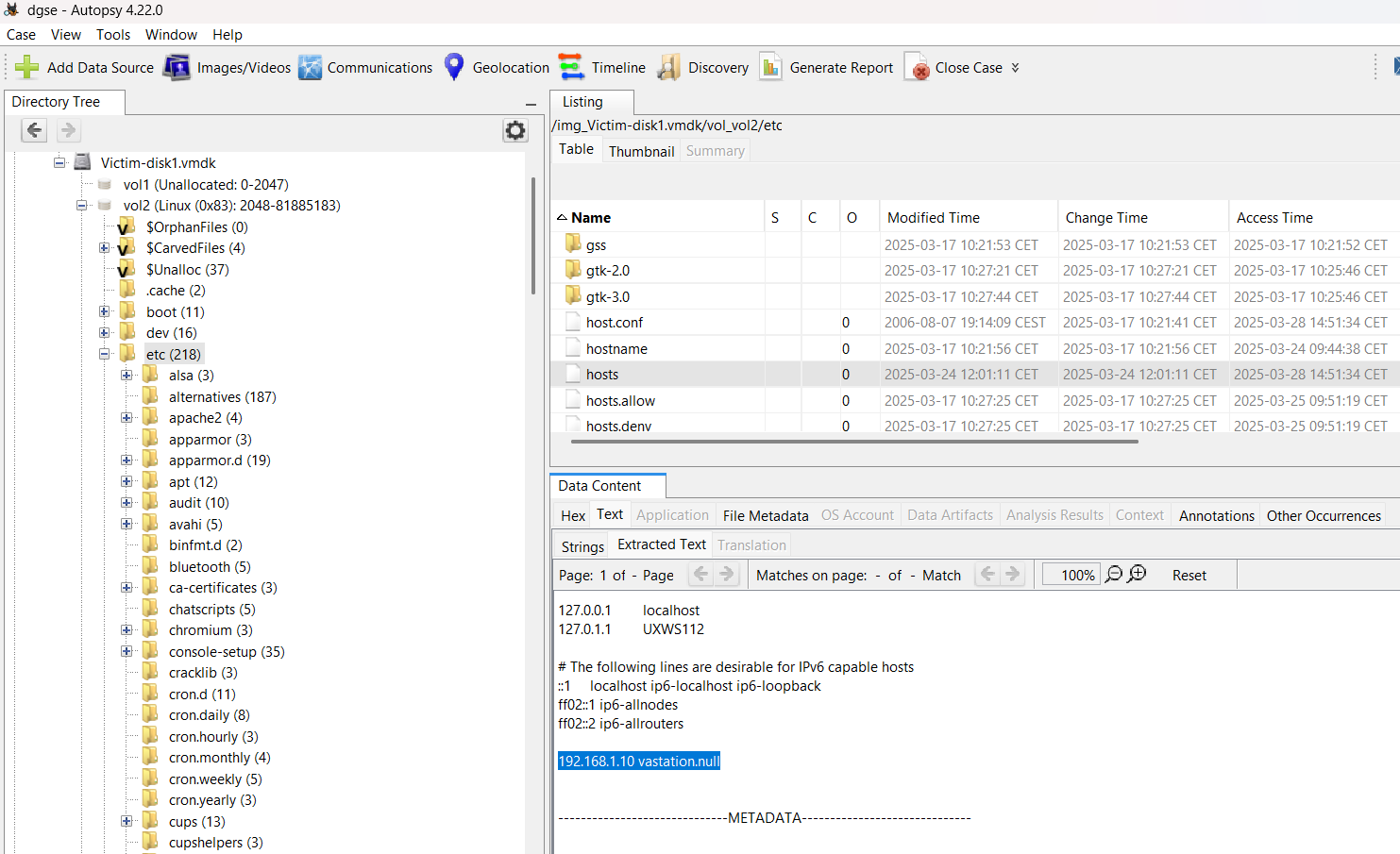Screen dimensions: 1400x854
Task: Select the hosts file row
Action: click(x=975, y=375)
